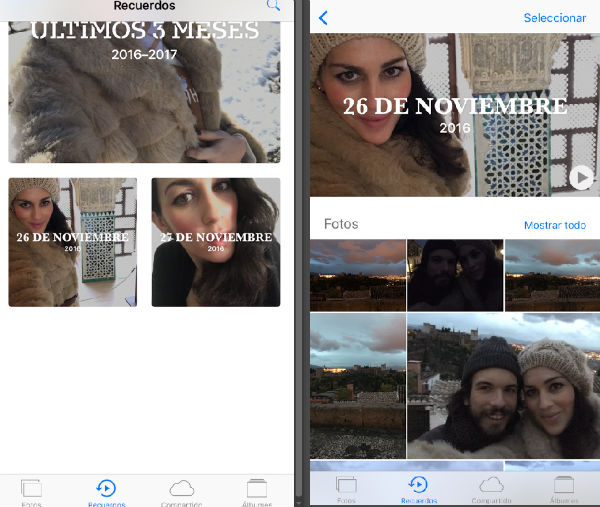Open large couple selfie with beanies photo
Image resolution: width=600 pixels, height=507 pixels.
[x=504, y=386]
